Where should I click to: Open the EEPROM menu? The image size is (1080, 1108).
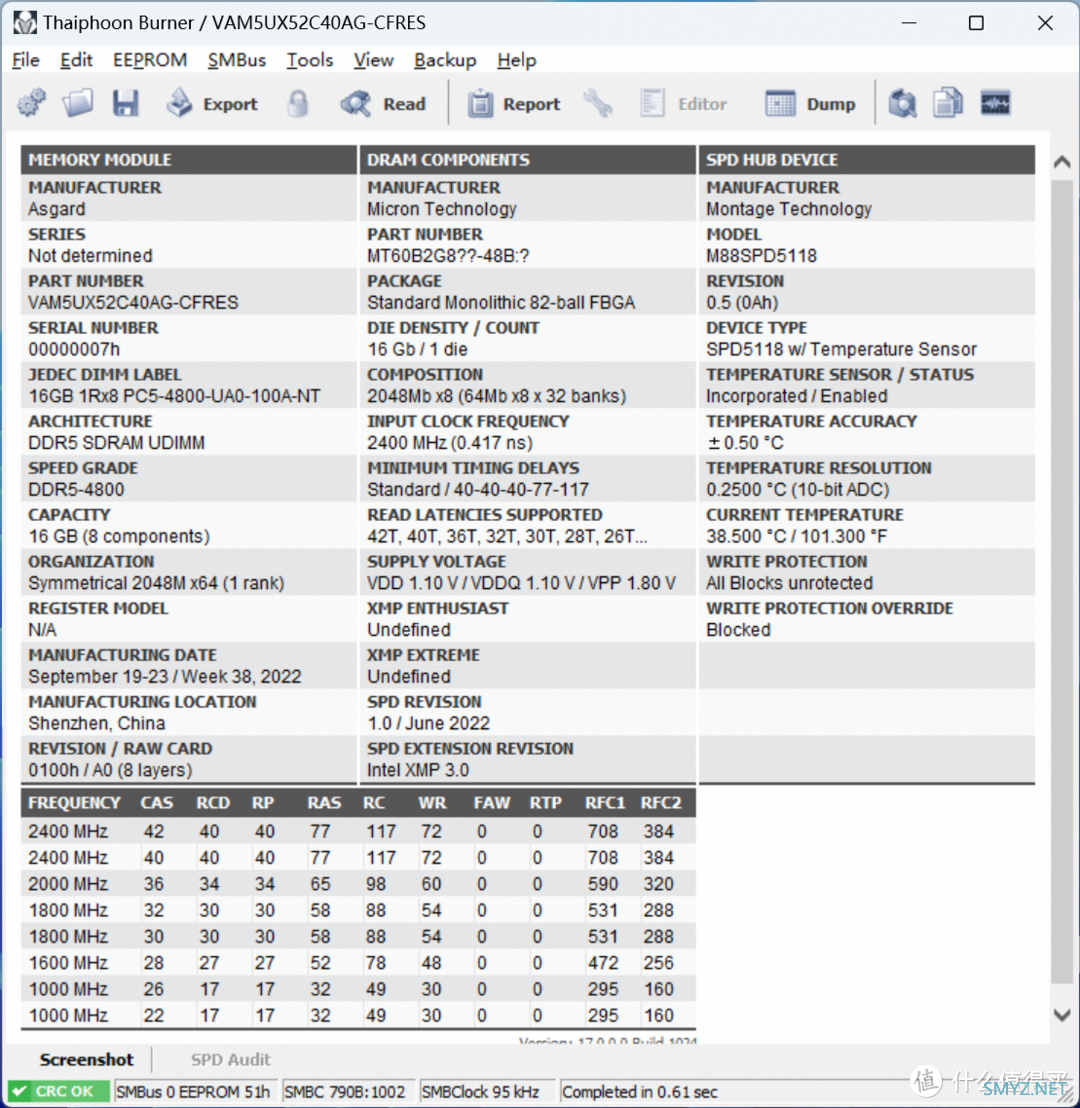[x=150, y=60]
